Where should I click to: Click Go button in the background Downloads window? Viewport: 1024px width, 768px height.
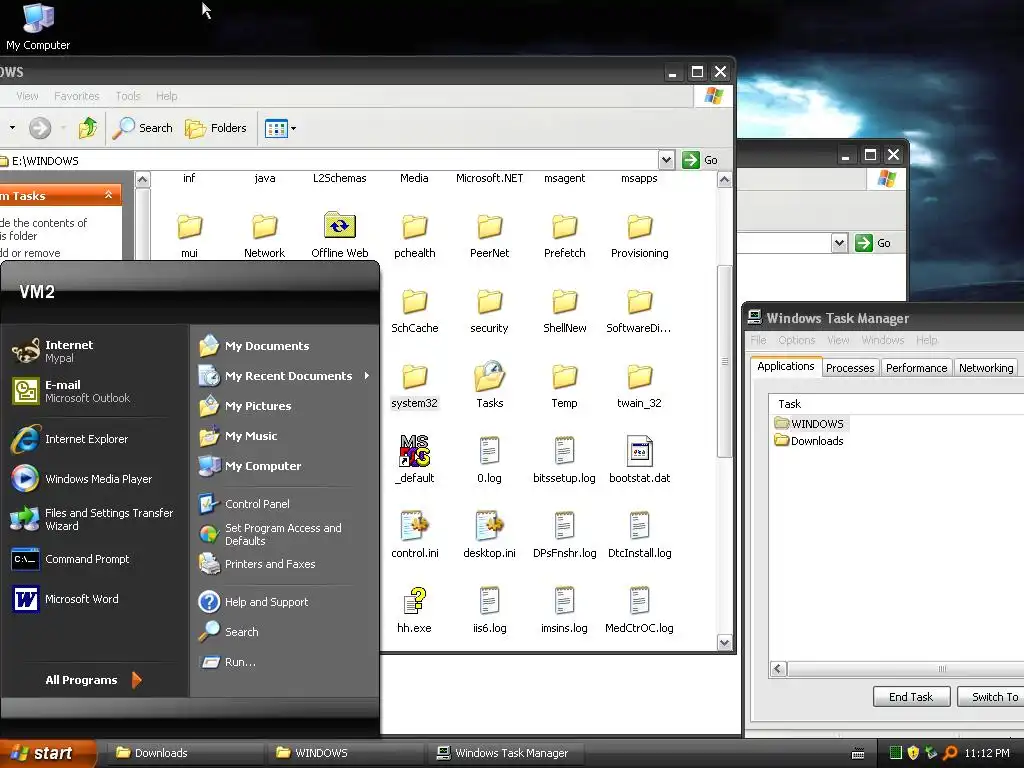pyautogui.click(x=873, y=243)
